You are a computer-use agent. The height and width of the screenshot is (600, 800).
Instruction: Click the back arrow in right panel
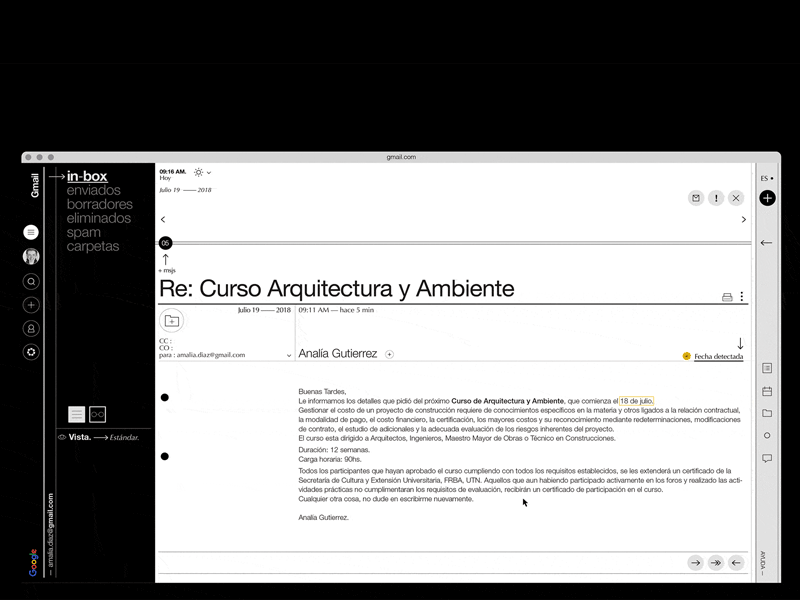pos(766,243)
